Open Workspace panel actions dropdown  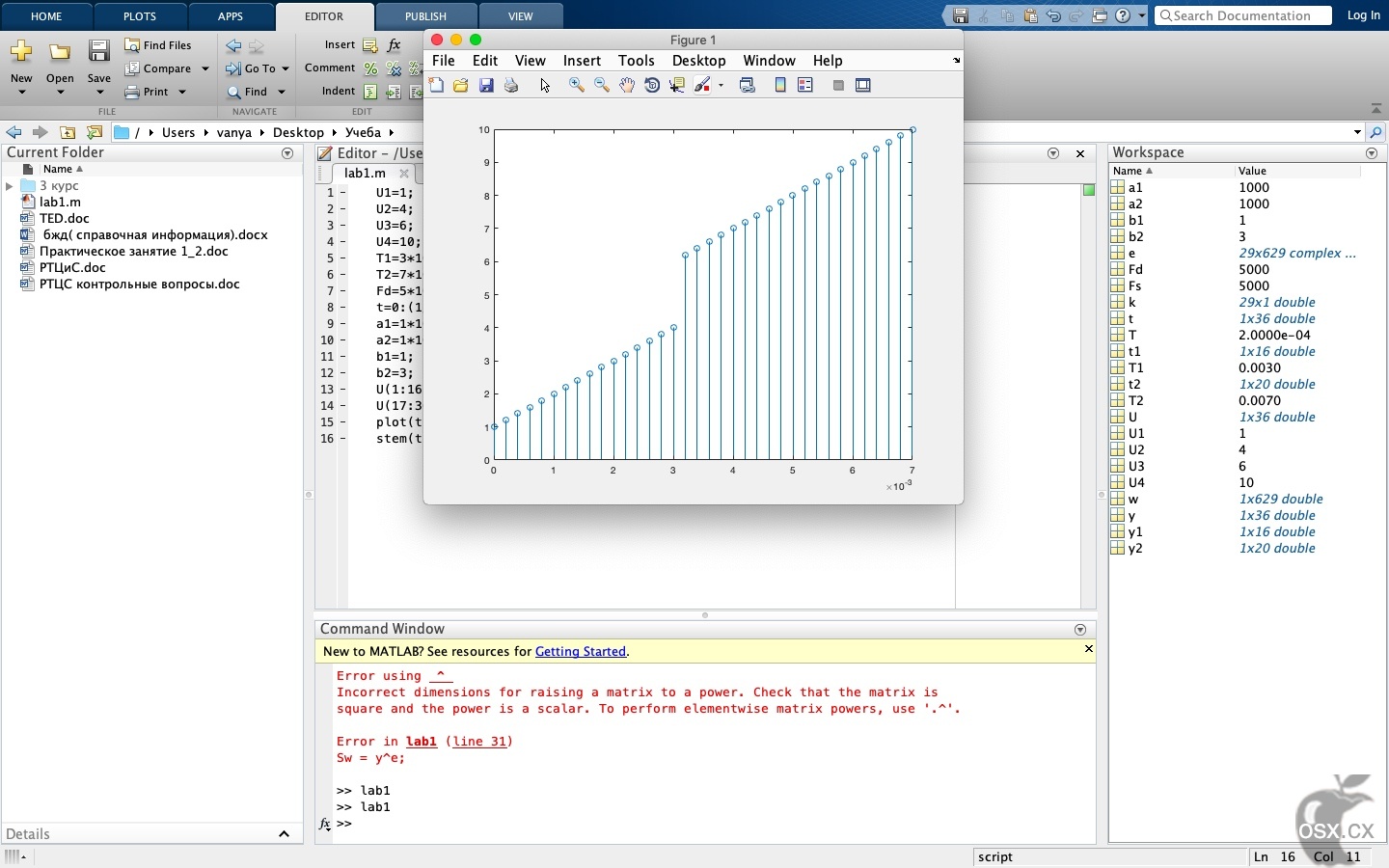pos(1372,153)
